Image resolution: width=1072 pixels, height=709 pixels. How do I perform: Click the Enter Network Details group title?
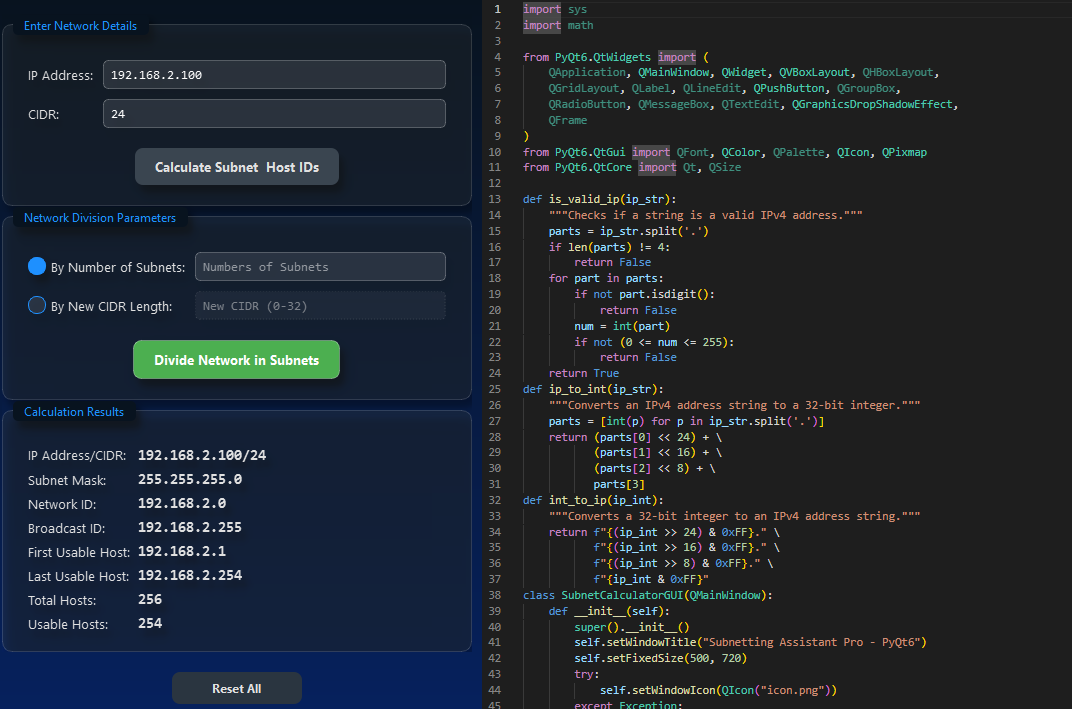tap(80, 25)
